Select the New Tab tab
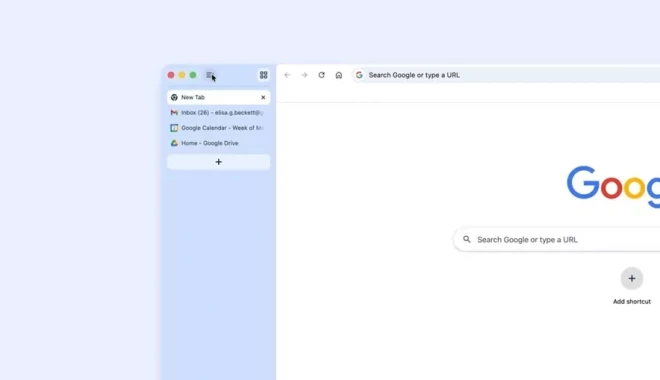The image size is (660, 380). [218, 97]
